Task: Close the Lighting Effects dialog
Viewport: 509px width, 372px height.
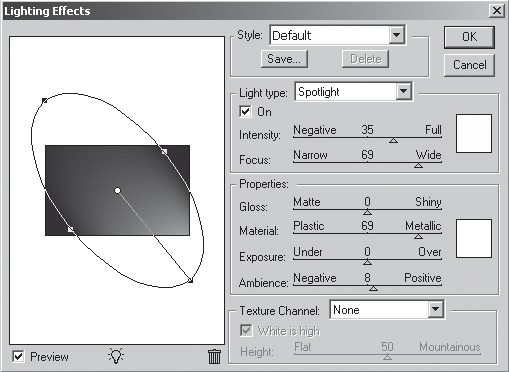Action: [497, 11]
